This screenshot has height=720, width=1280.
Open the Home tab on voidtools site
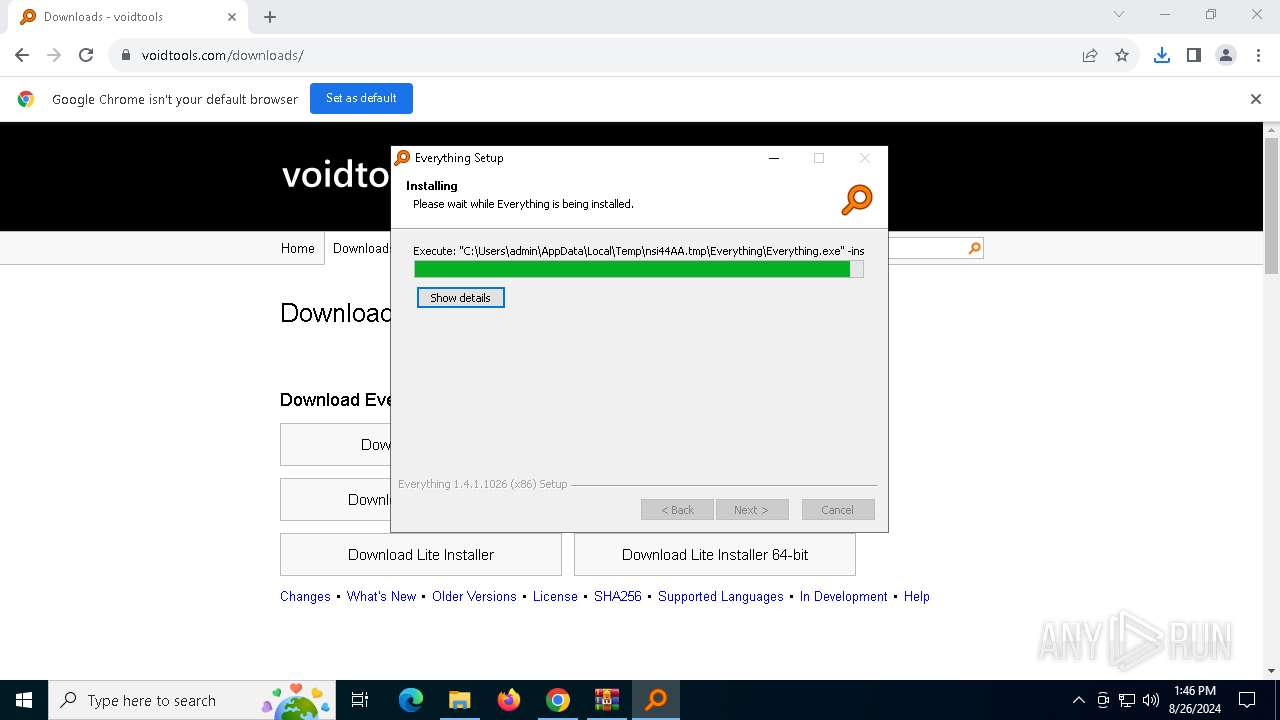click(298, 248)
